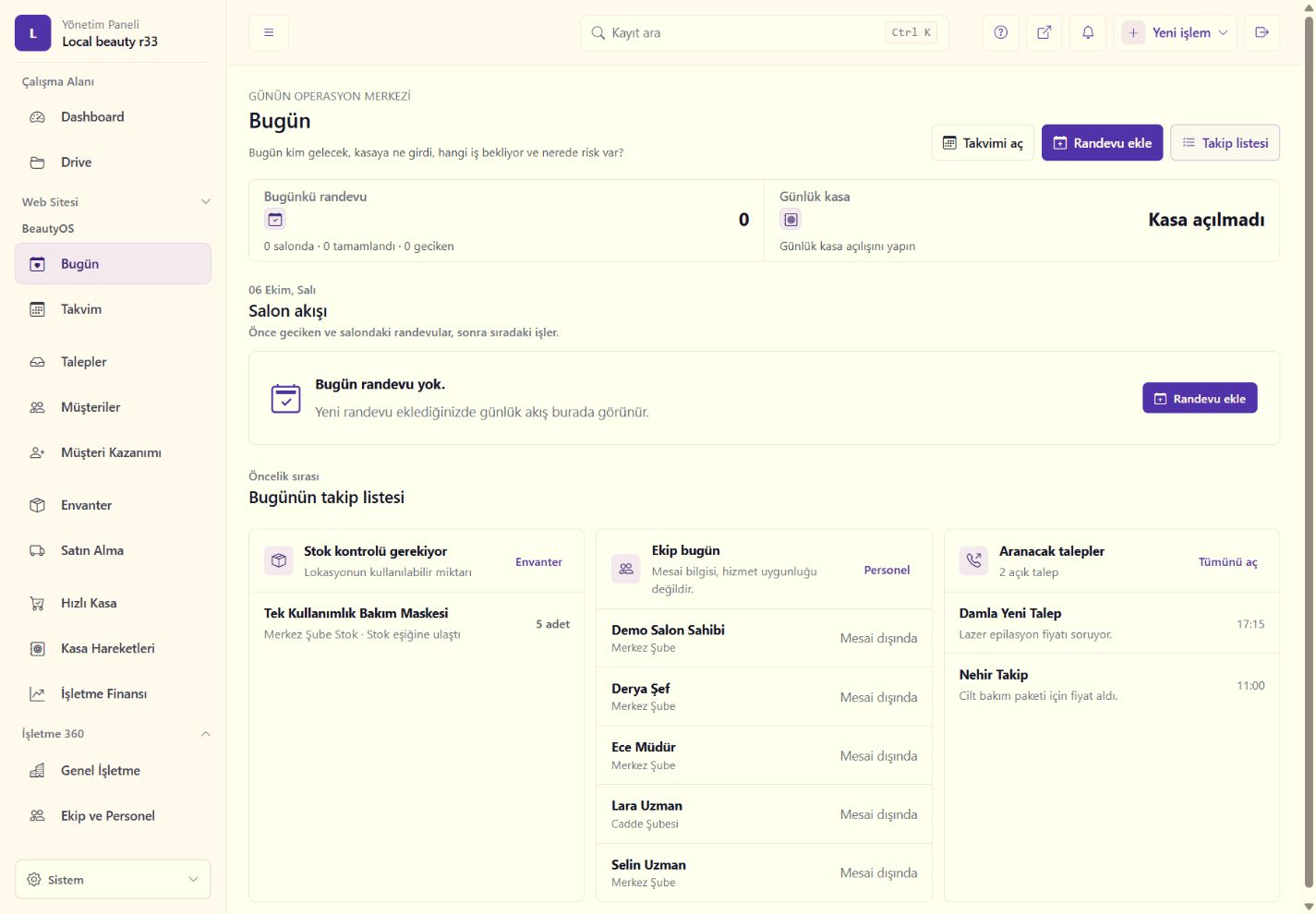Click the people icon in Ekip bugün card

[626, 569]
